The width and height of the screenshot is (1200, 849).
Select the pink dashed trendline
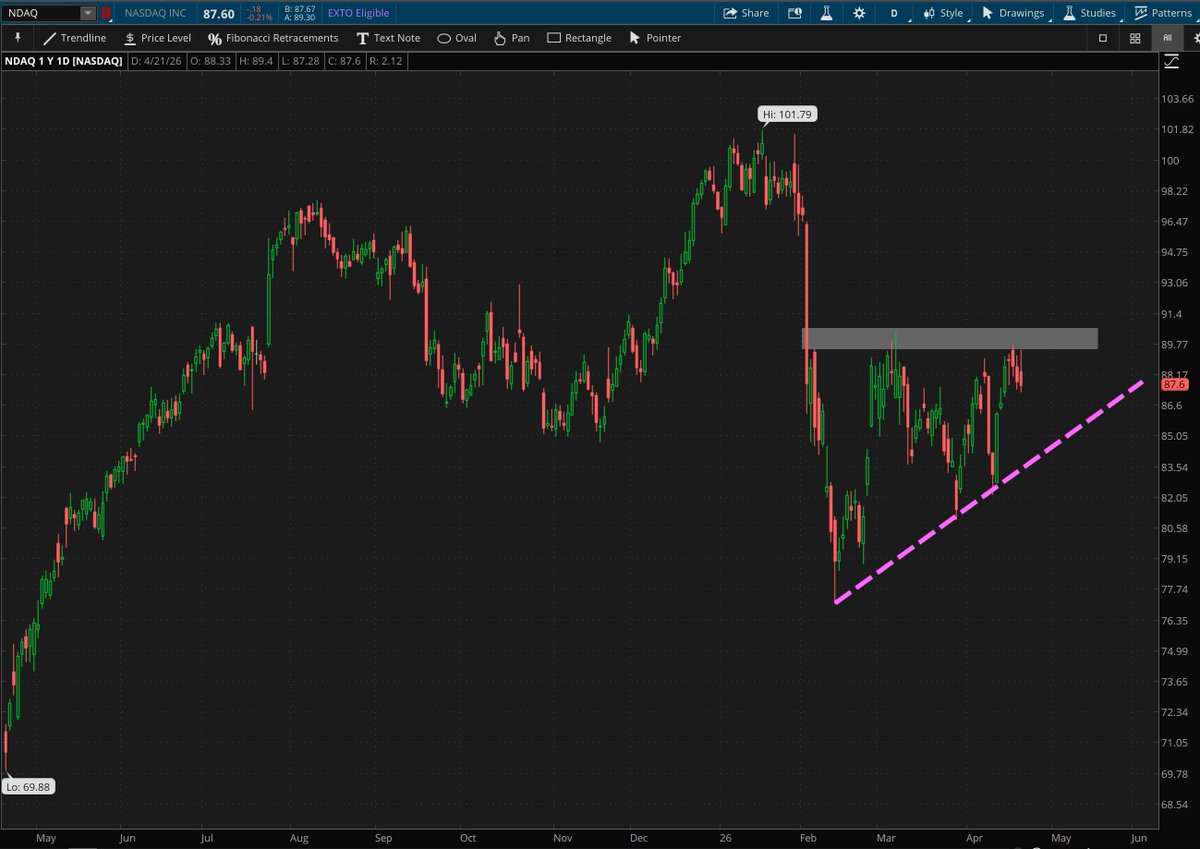point(988,491)
